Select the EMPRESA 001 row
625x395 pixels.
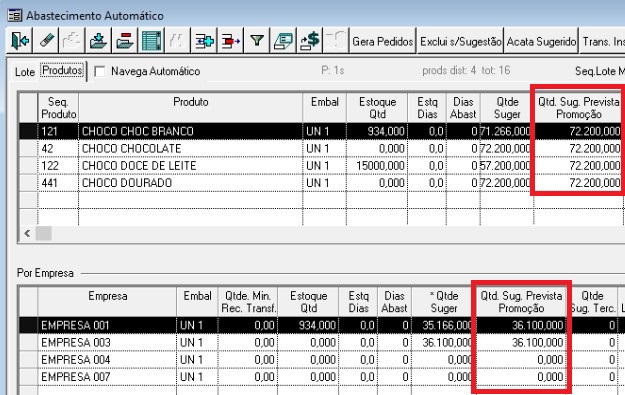pos(321,325)
